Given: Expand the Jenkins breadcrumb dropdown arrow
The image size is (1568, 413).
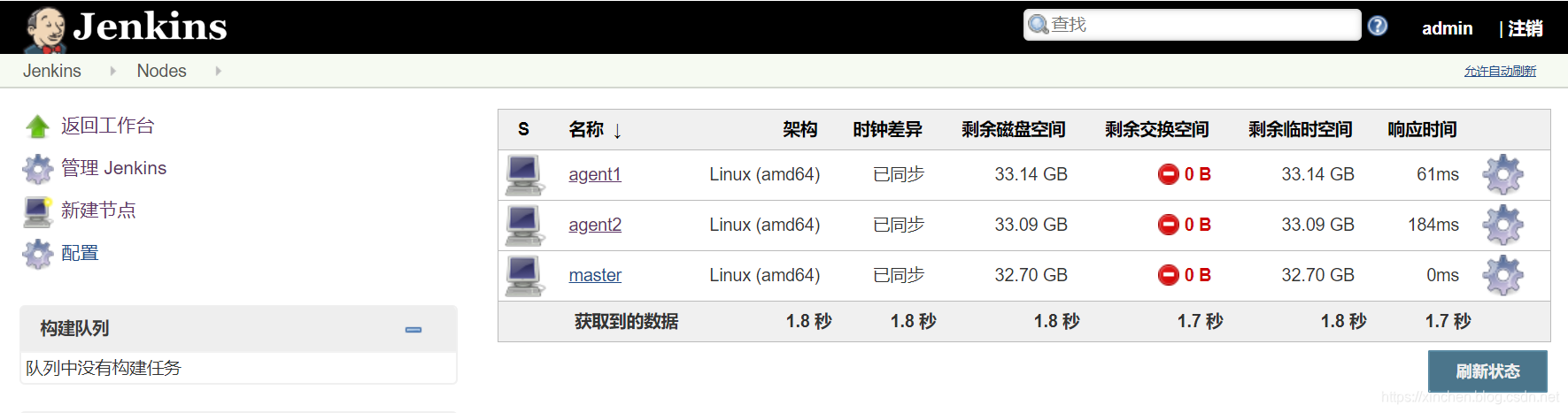Looking at the screenshot, I should pyautogui.click(x=112, y=71).
